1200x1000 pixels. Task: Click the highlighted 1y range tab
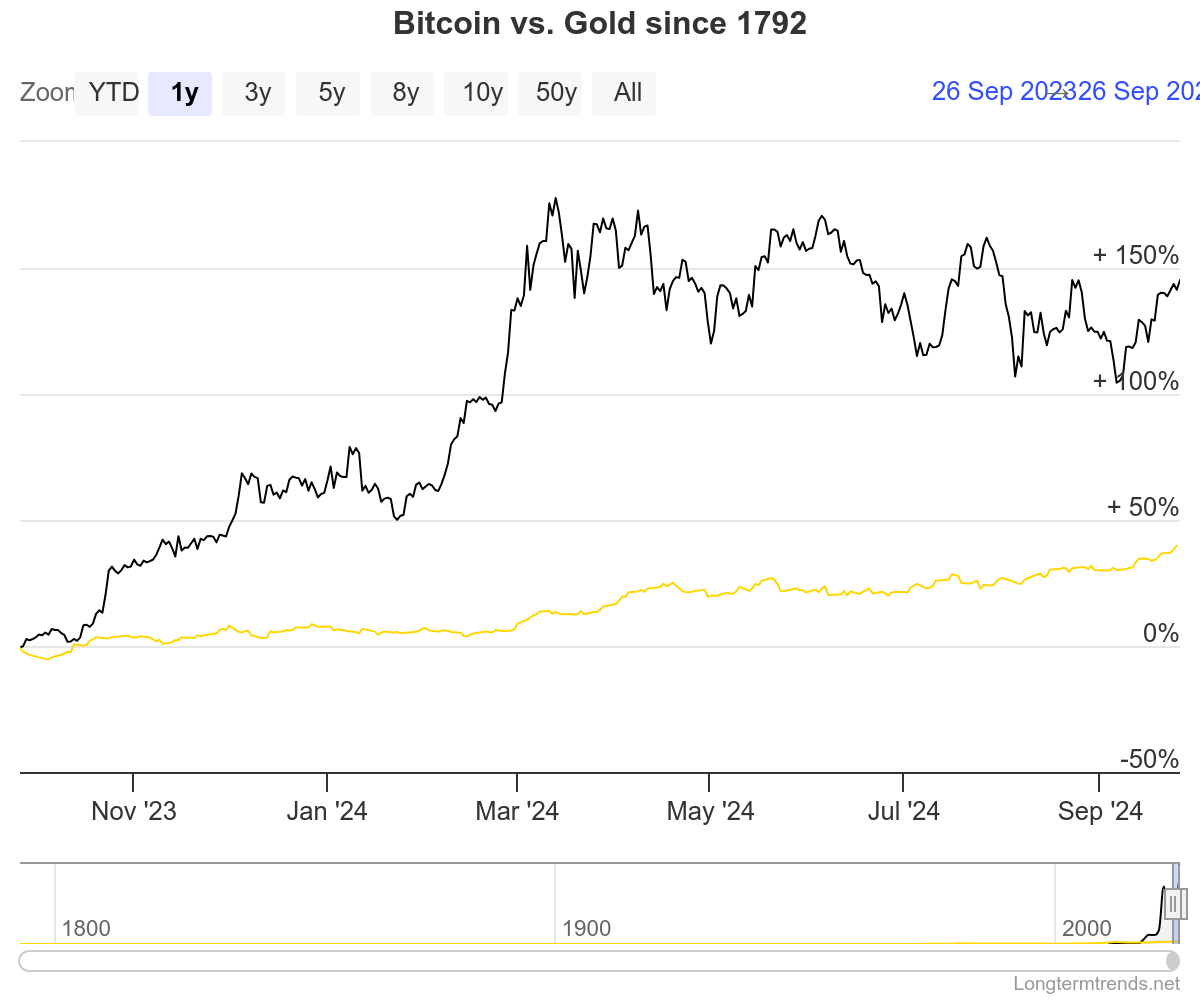[180, 92]
